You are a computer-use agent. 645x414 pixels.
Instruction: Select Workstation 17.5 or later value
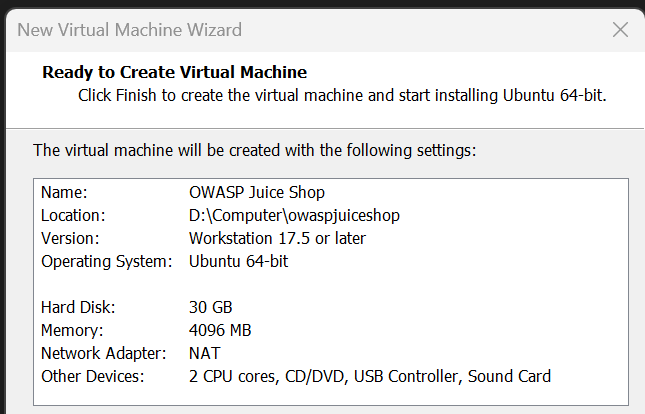pyautogui.click(x=277, y=238)
